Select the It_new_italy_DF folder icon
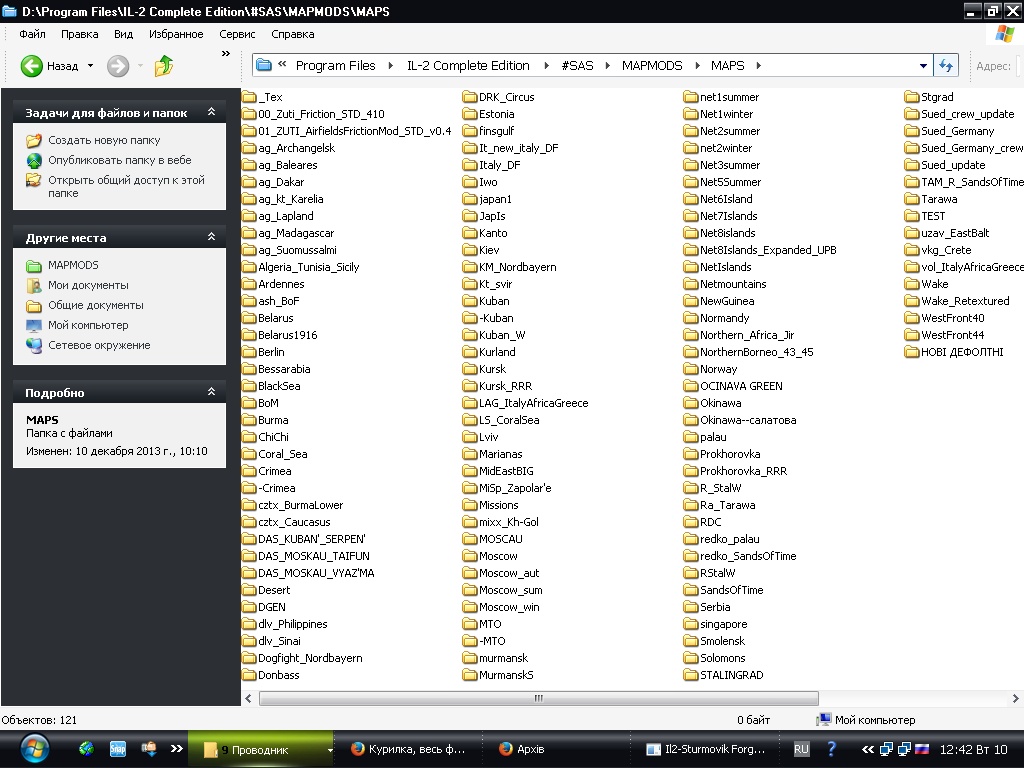The image size is (1024, 768). tap(470, 148)
